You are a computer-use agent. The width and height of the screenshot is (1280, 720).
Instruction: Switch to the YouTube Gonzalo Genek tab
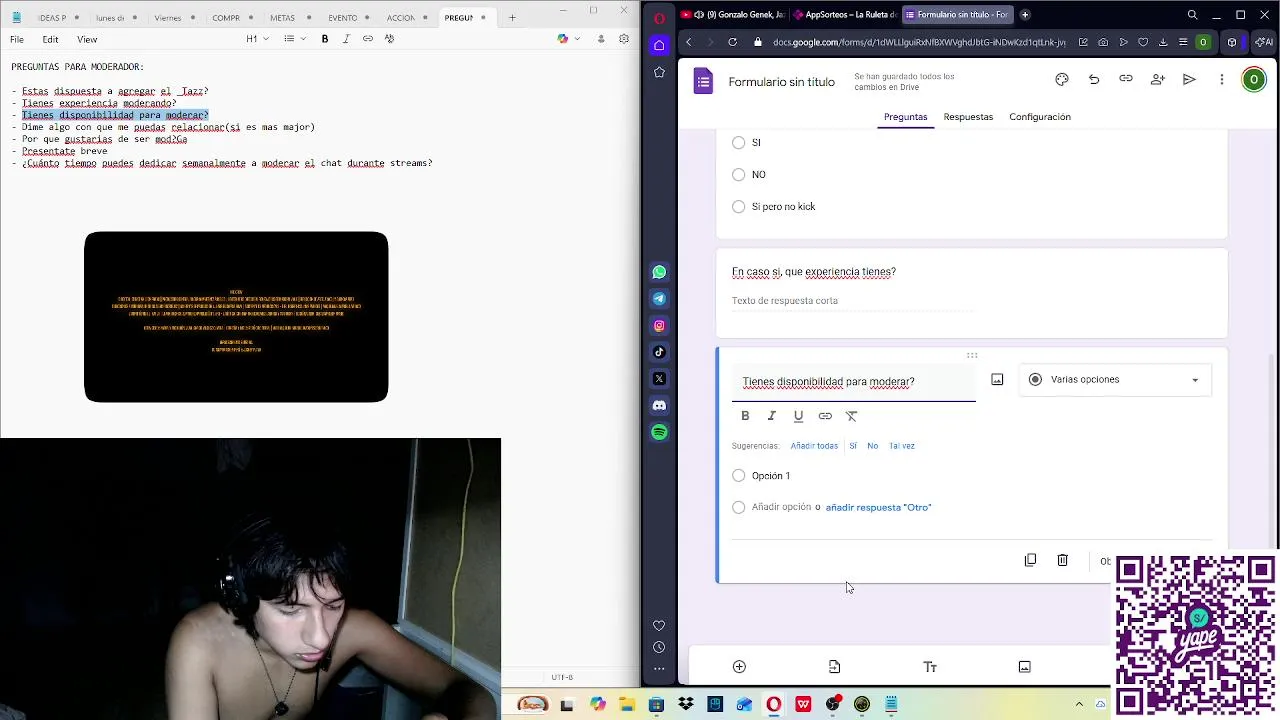pos(733,15)
